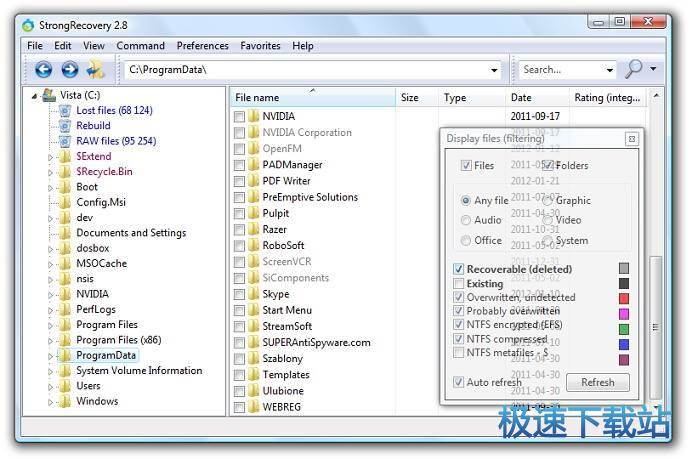
Task: Open the Preferences menu
Action: (x=202, y=46)
